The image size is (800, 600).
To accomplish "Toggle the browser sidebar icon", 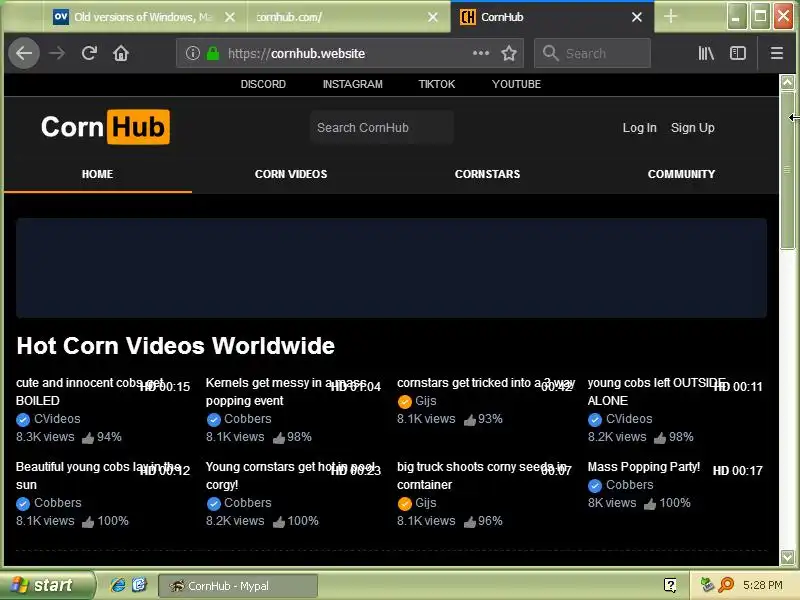I will [738, 53].
